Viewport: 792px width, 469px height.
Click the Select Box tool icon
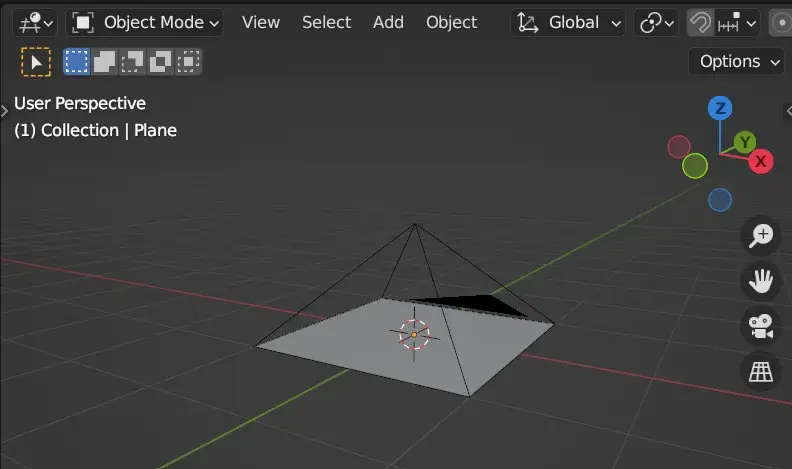pos(36,62)
